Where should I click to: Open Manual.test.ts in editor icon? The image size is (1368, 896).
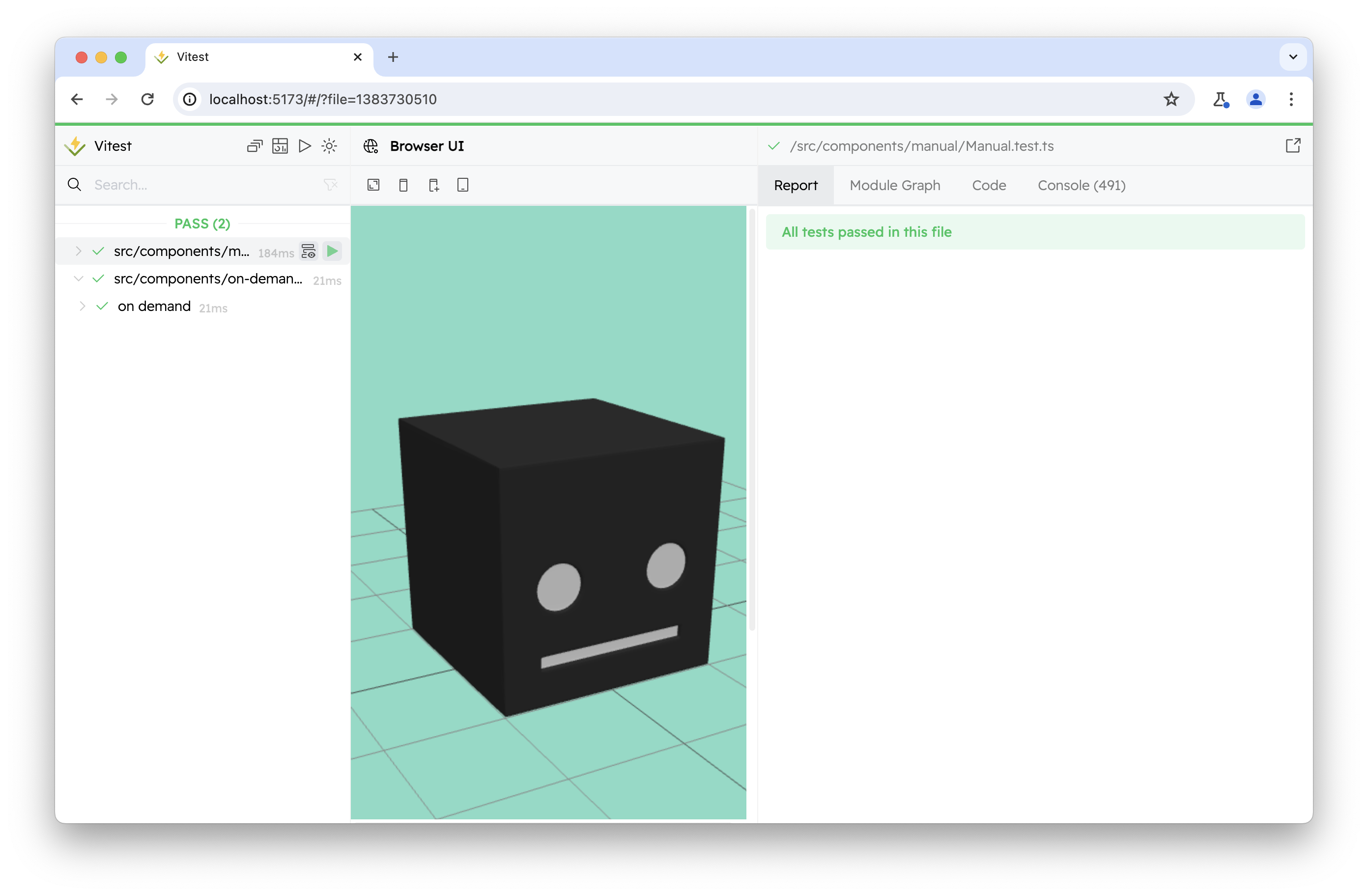1293,146
